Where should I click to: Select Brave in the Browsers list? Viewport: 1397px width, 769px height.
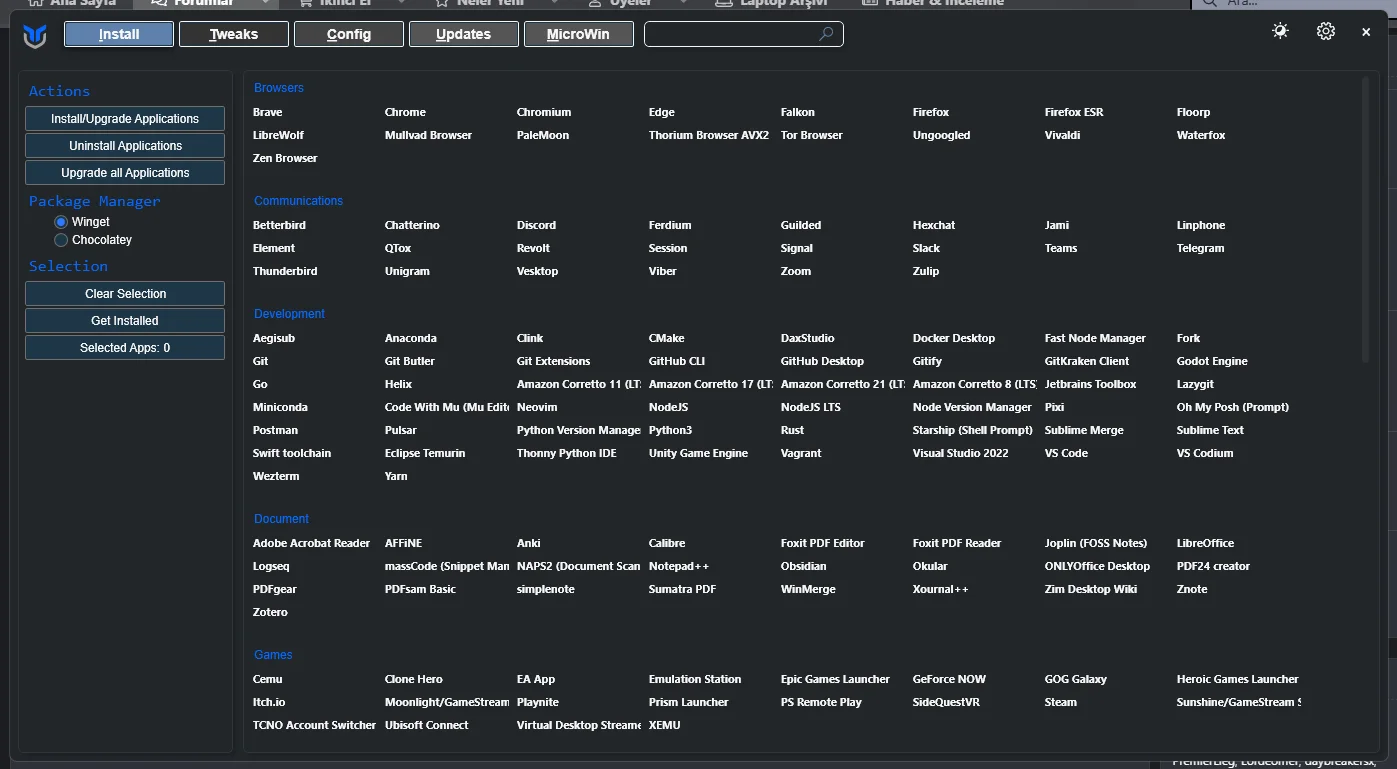click(267, 112)
